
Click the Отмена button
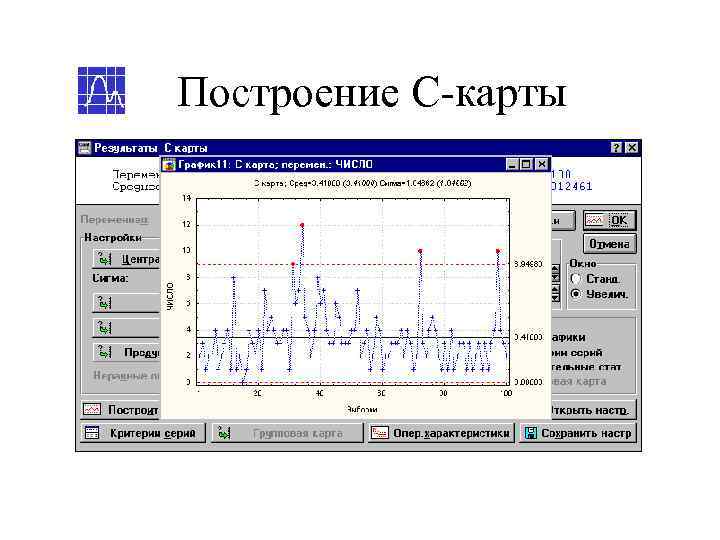(609, 244)
